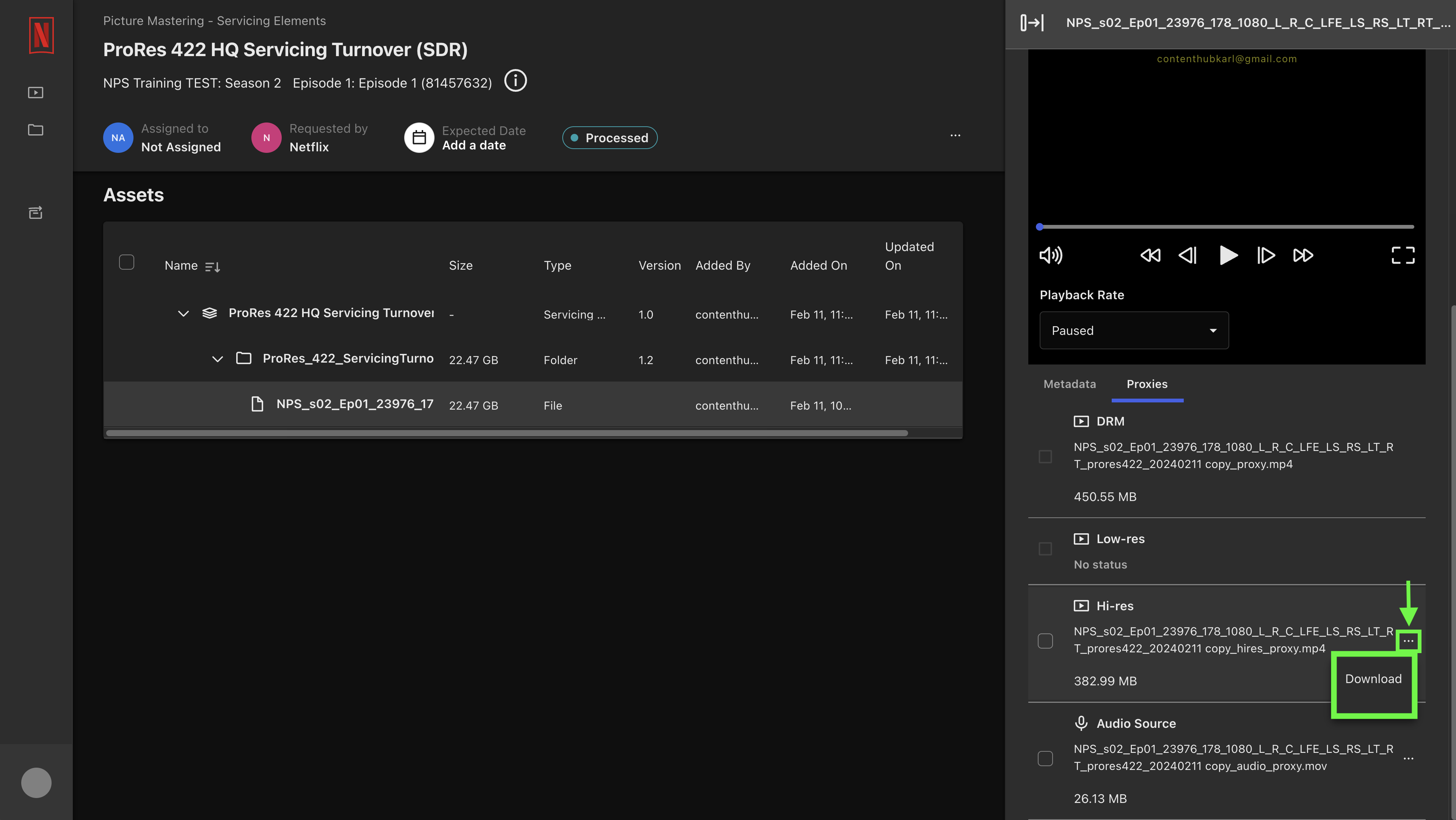Click the Processed status badge

pos(609,138)
